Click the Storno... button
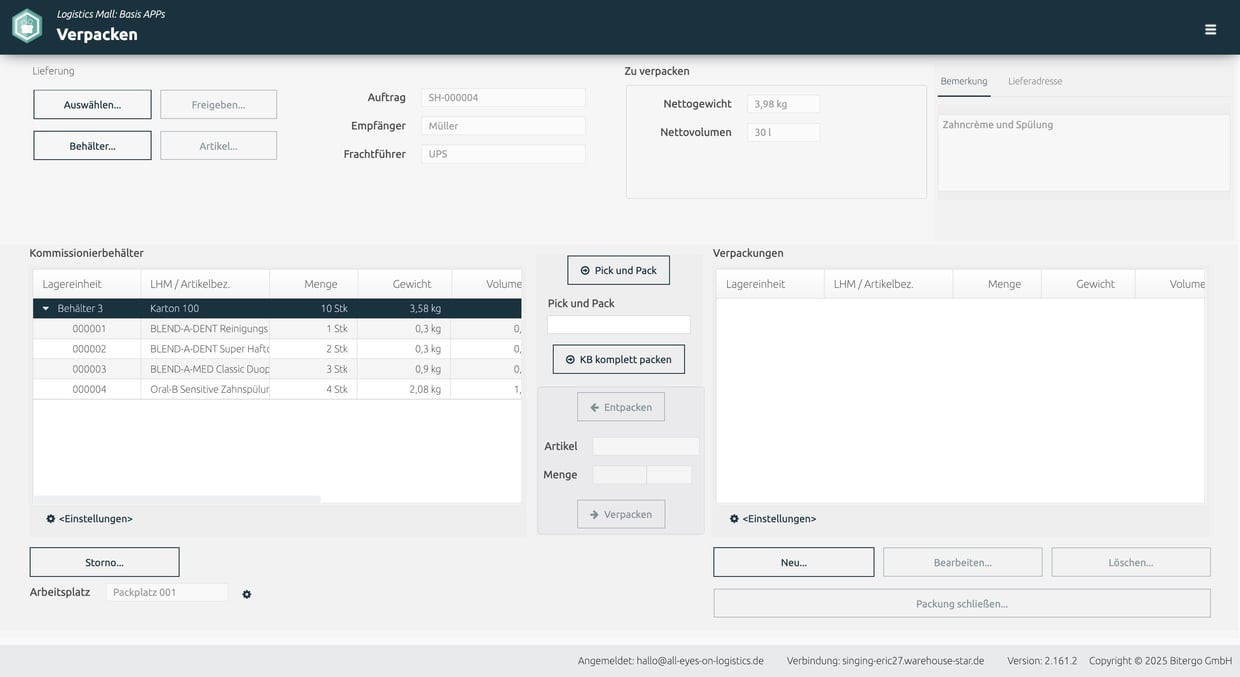The width and height of the screenshot is (1240, 677). (x=104, y=562)
